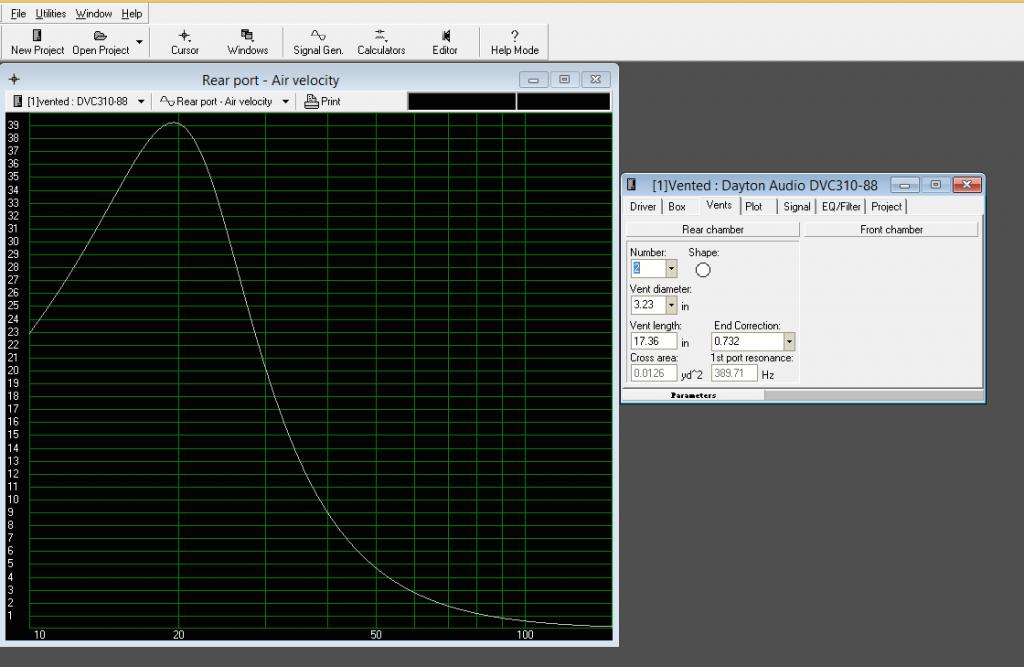
Task: Click the cross area unit label 'yd^2'
Action: [692, 375]
